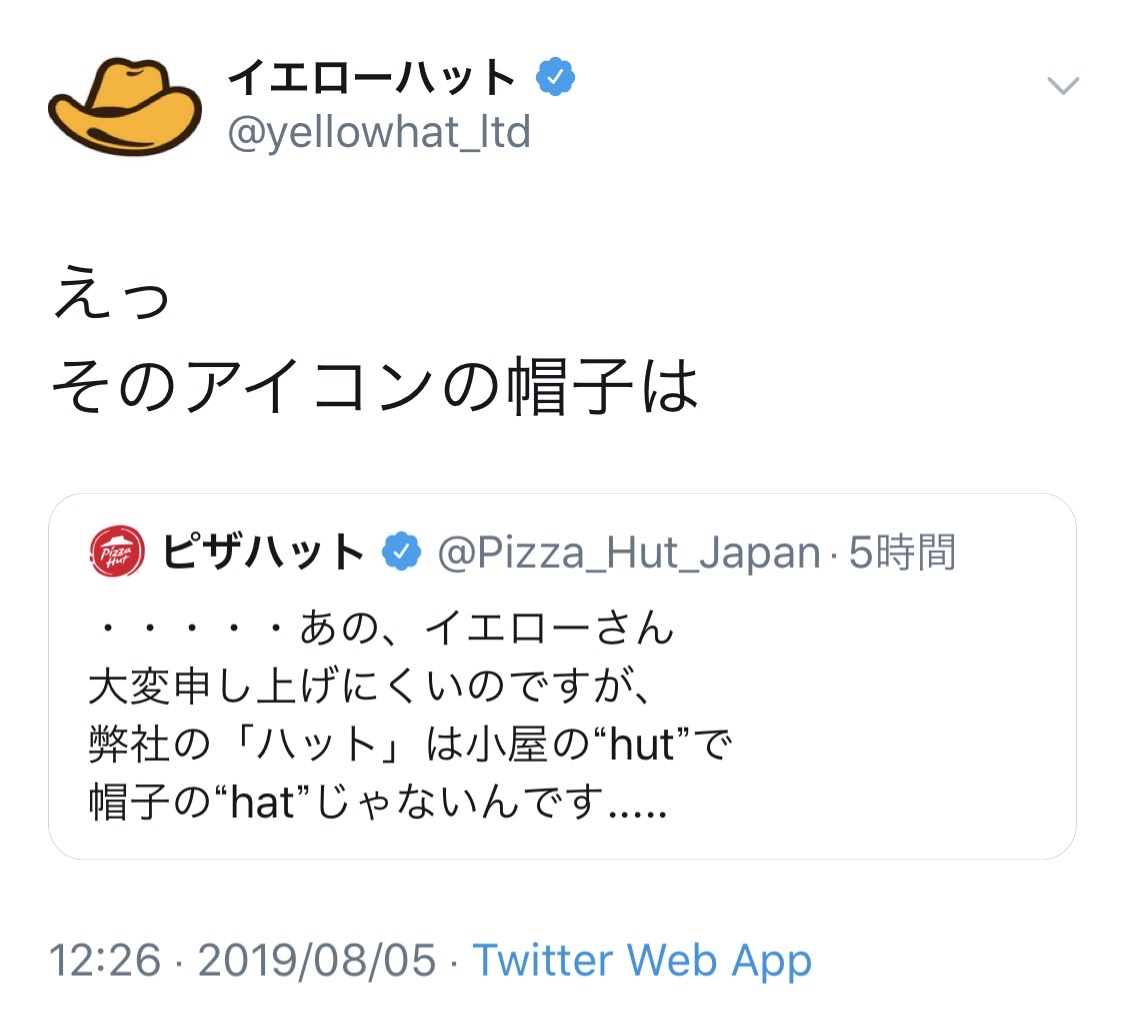Click the verified badge beside ピザハット

(402, 552)
